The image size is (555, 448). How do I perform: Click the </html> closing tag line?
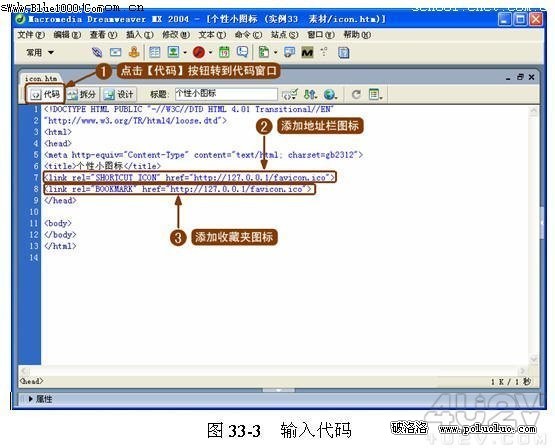[x=60, y=246]
